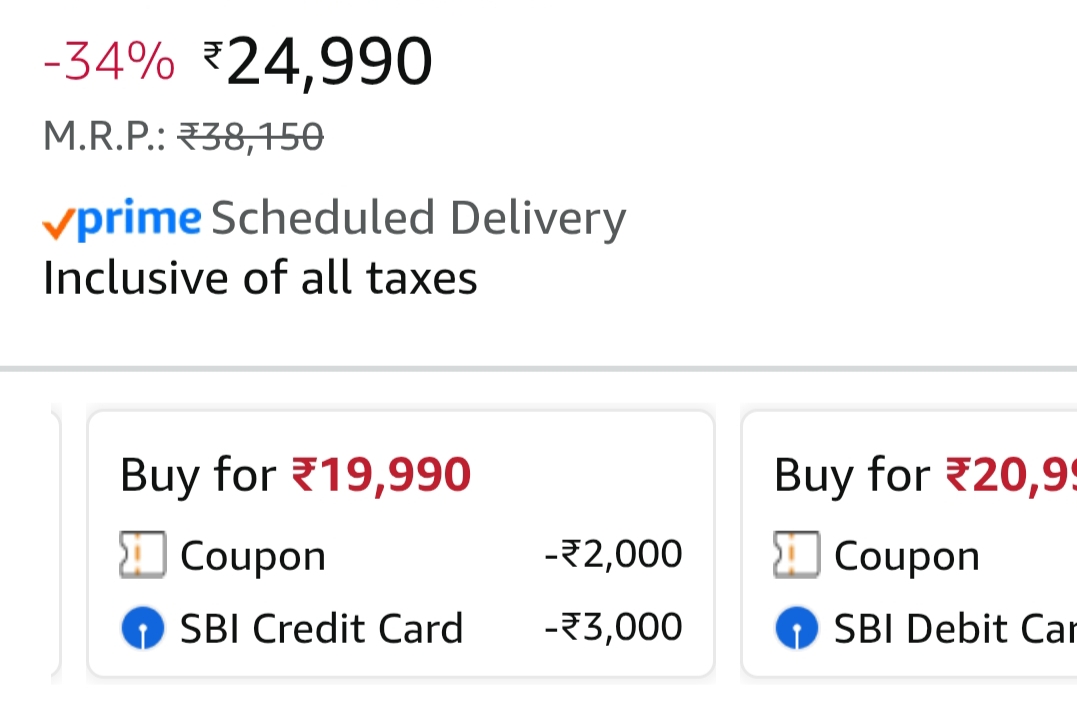
Task: Tap the Coupon label in first card
Action: (x=253, y=556)
